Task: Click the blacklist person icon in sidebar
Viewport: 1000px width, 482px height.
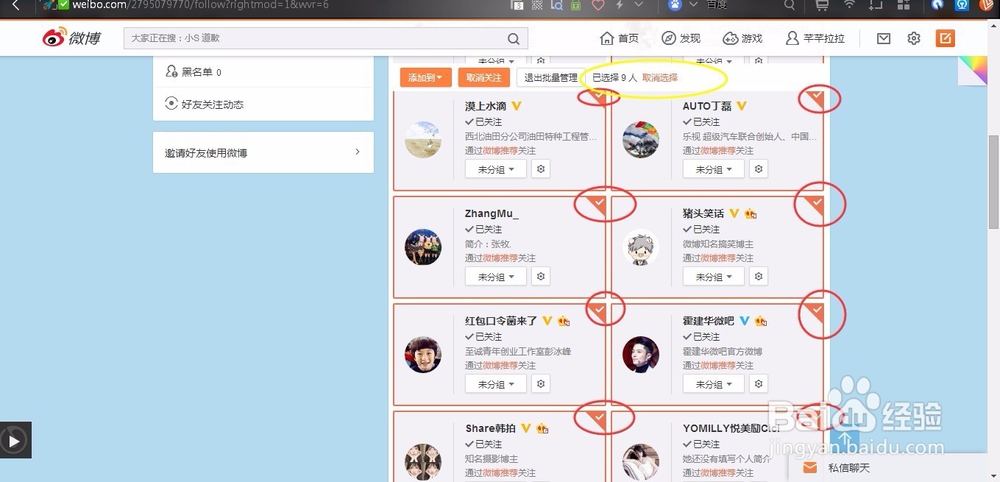Action: [x=171, y=71]
